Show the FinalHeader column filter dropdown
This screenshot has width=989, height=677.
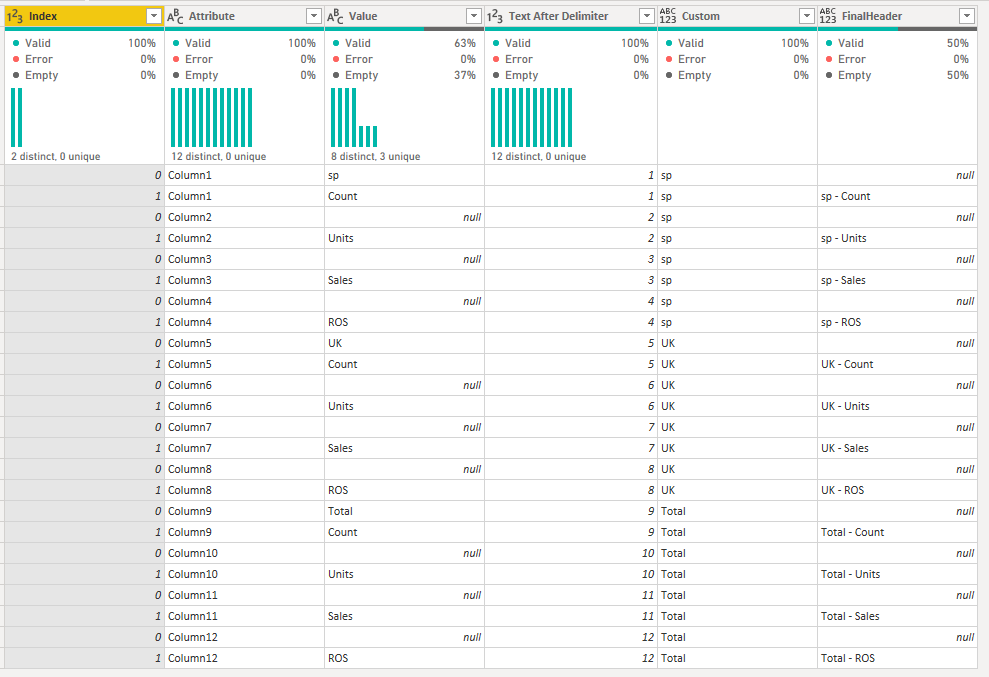click(x=968, y=16)
